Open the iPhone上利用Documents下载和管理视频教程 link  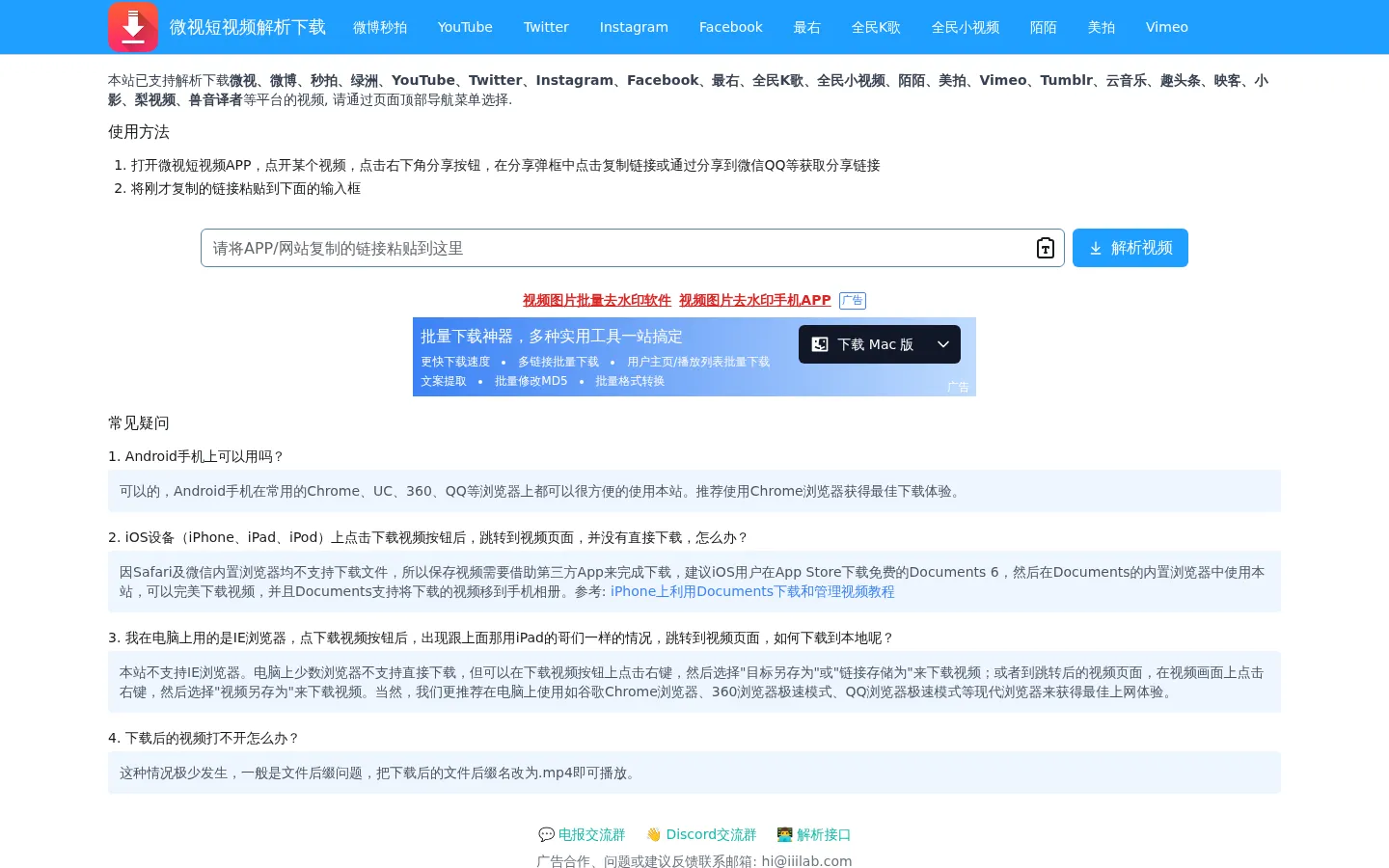point(752,591)
